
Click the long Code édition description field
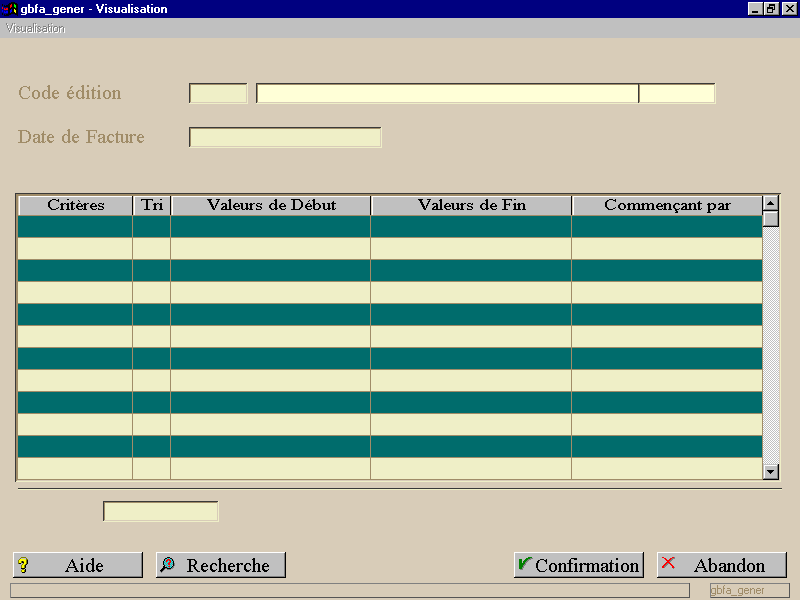pos(447,93)
